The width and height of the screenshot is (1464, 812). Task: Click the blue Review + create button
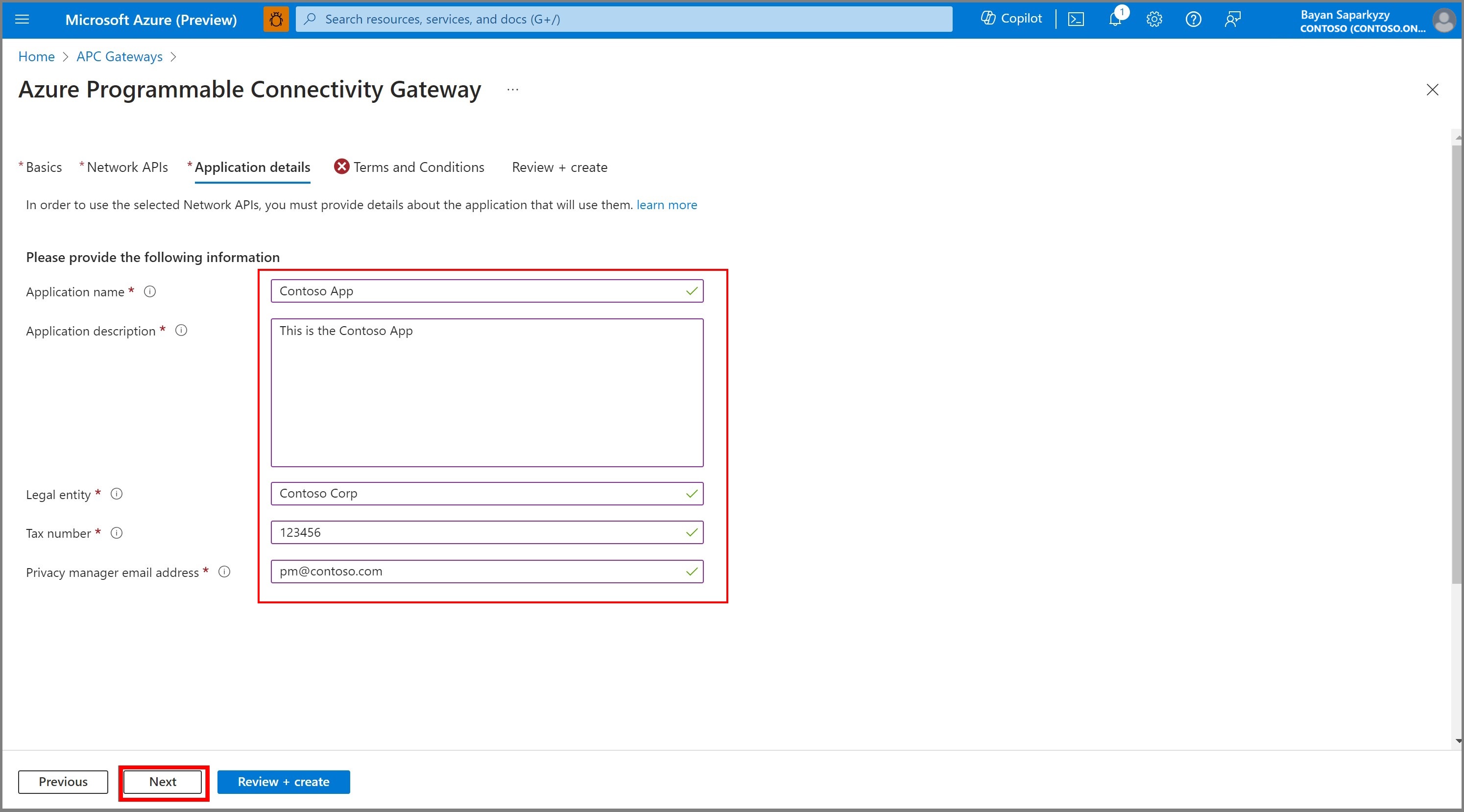[x=284, y=782]
